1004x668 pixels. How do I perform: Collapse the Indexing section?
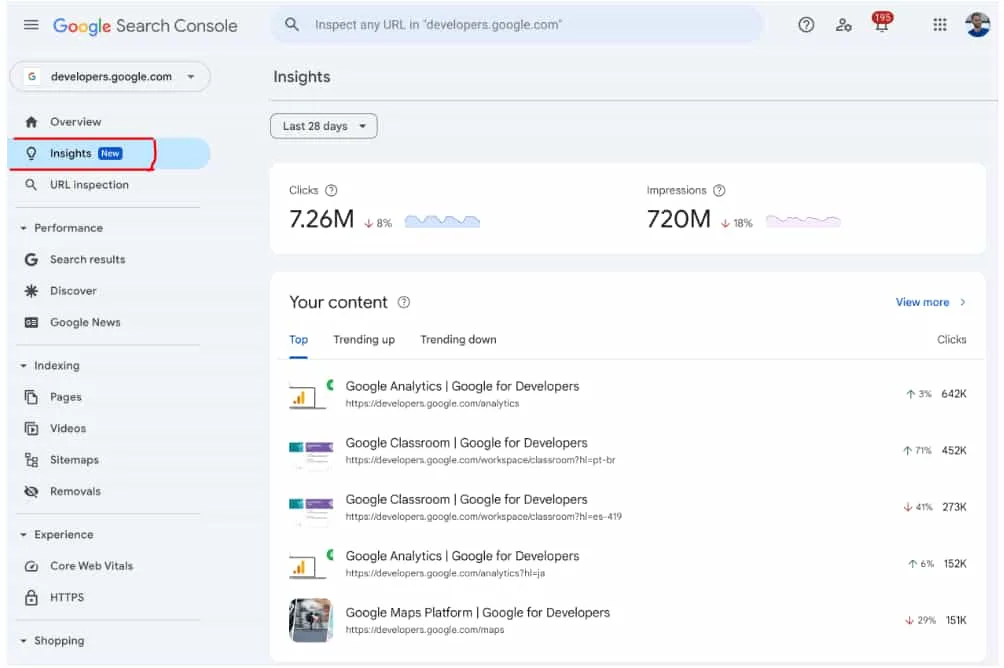point(23,366)
